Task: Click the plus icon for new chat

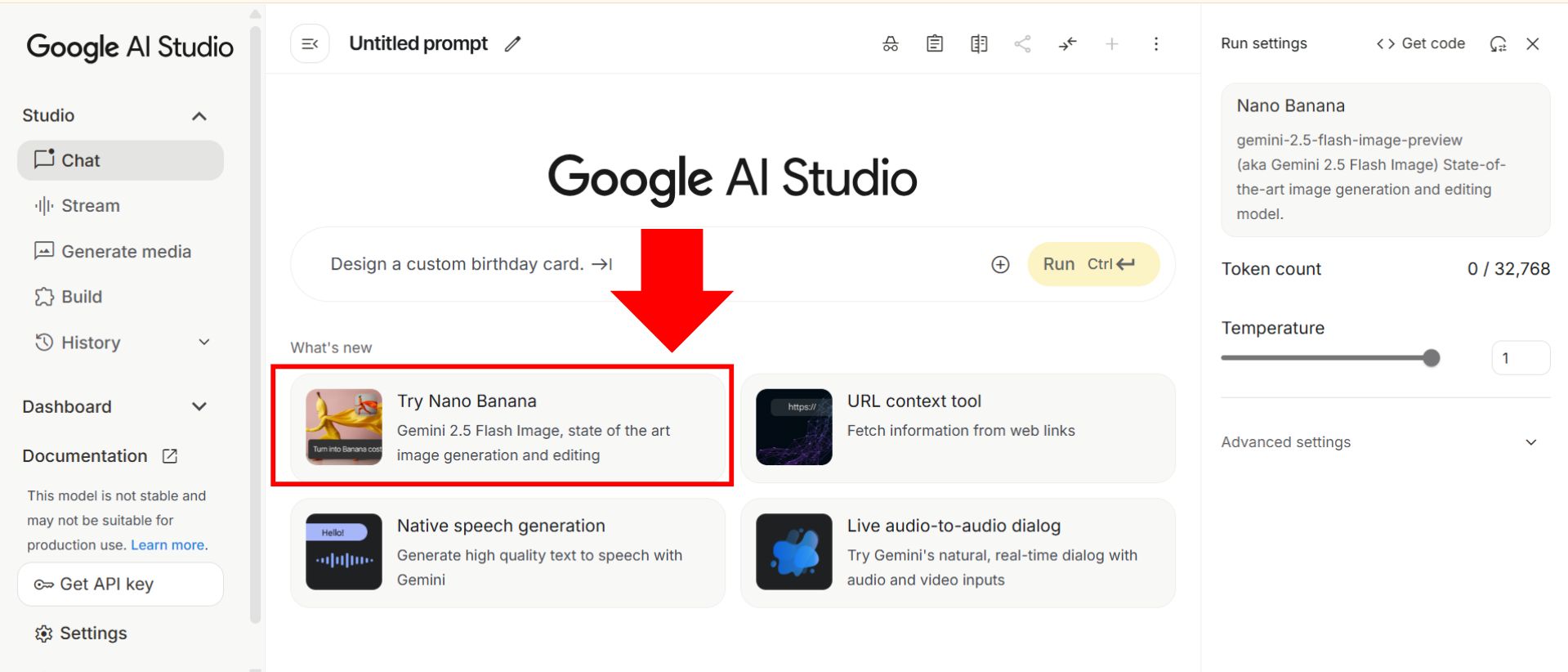Action: point(1111,44)
